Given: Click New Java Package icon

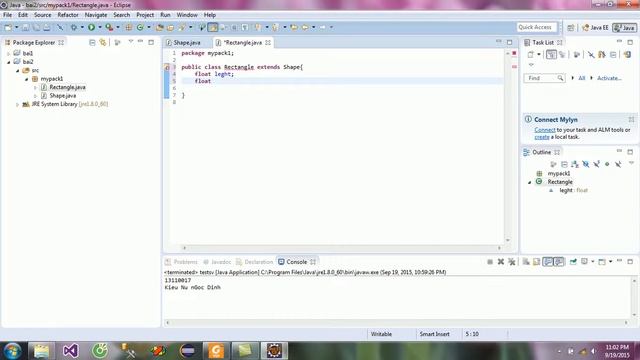Looking at the screenshot, I should 129,27.
